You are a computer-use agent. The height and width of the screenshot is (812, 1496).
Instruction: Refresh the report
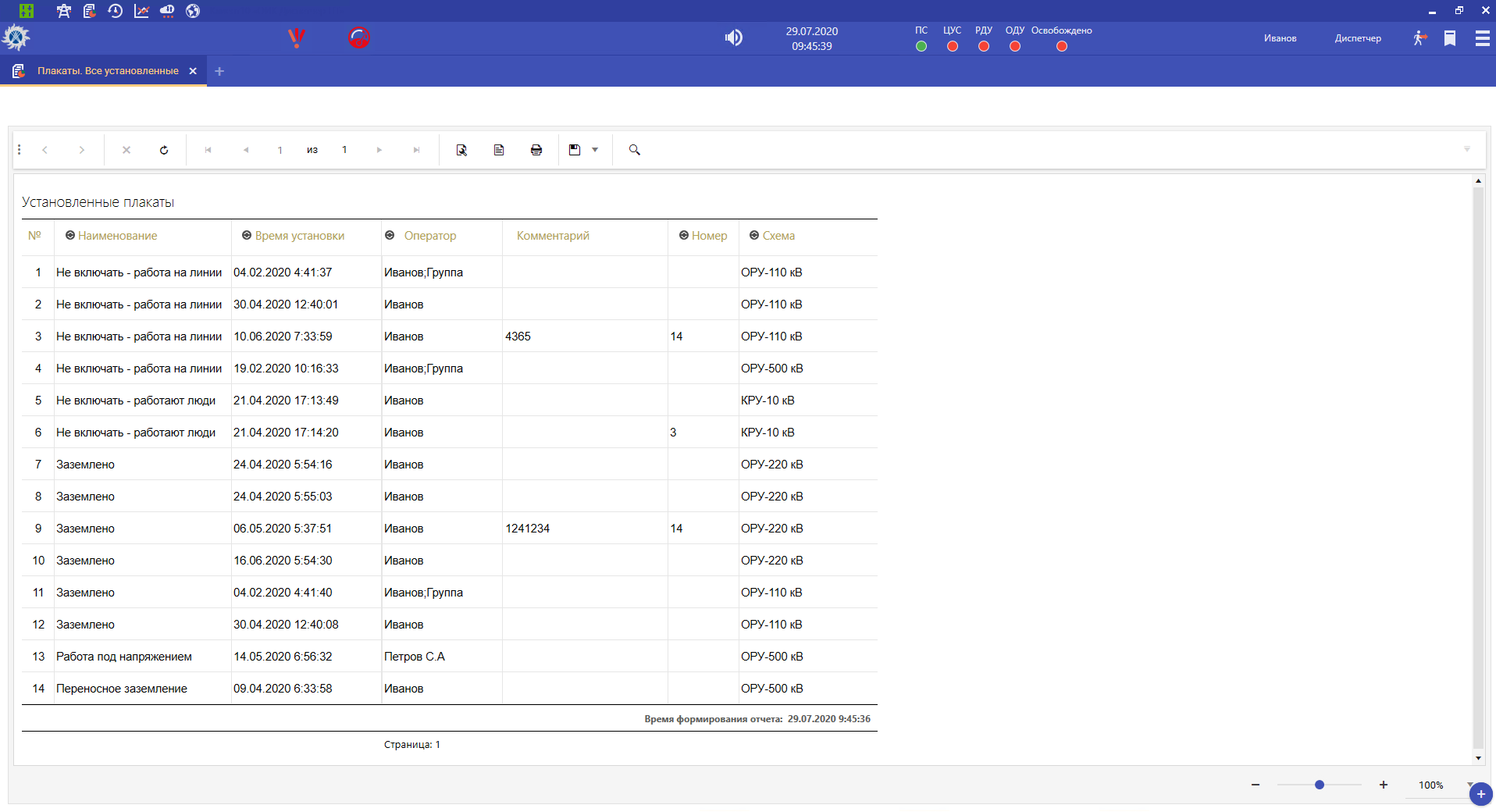(164, 150)
